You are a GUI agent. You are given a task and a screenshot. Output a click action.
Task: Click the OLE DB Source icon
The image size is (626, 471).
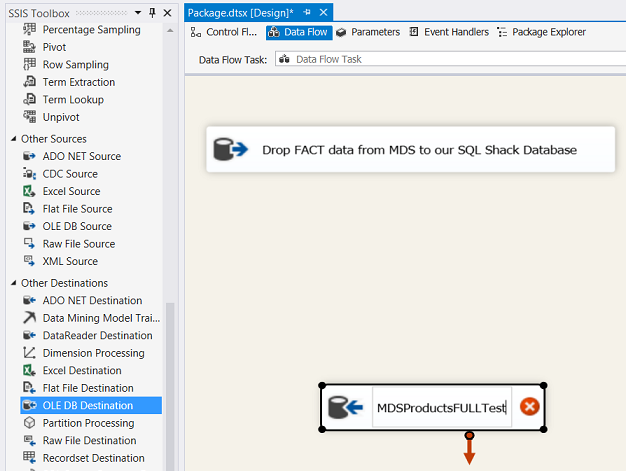(x=29, y=226)
